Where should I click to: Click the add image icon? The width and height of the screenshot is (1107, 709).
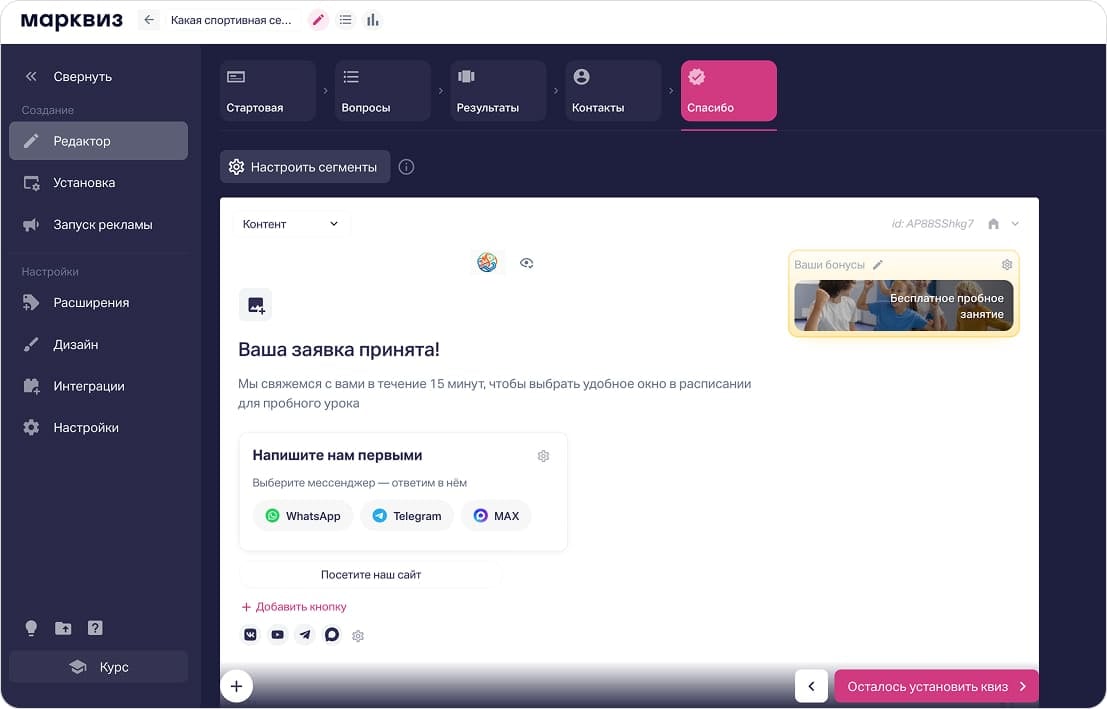click(x=256, y=305)
